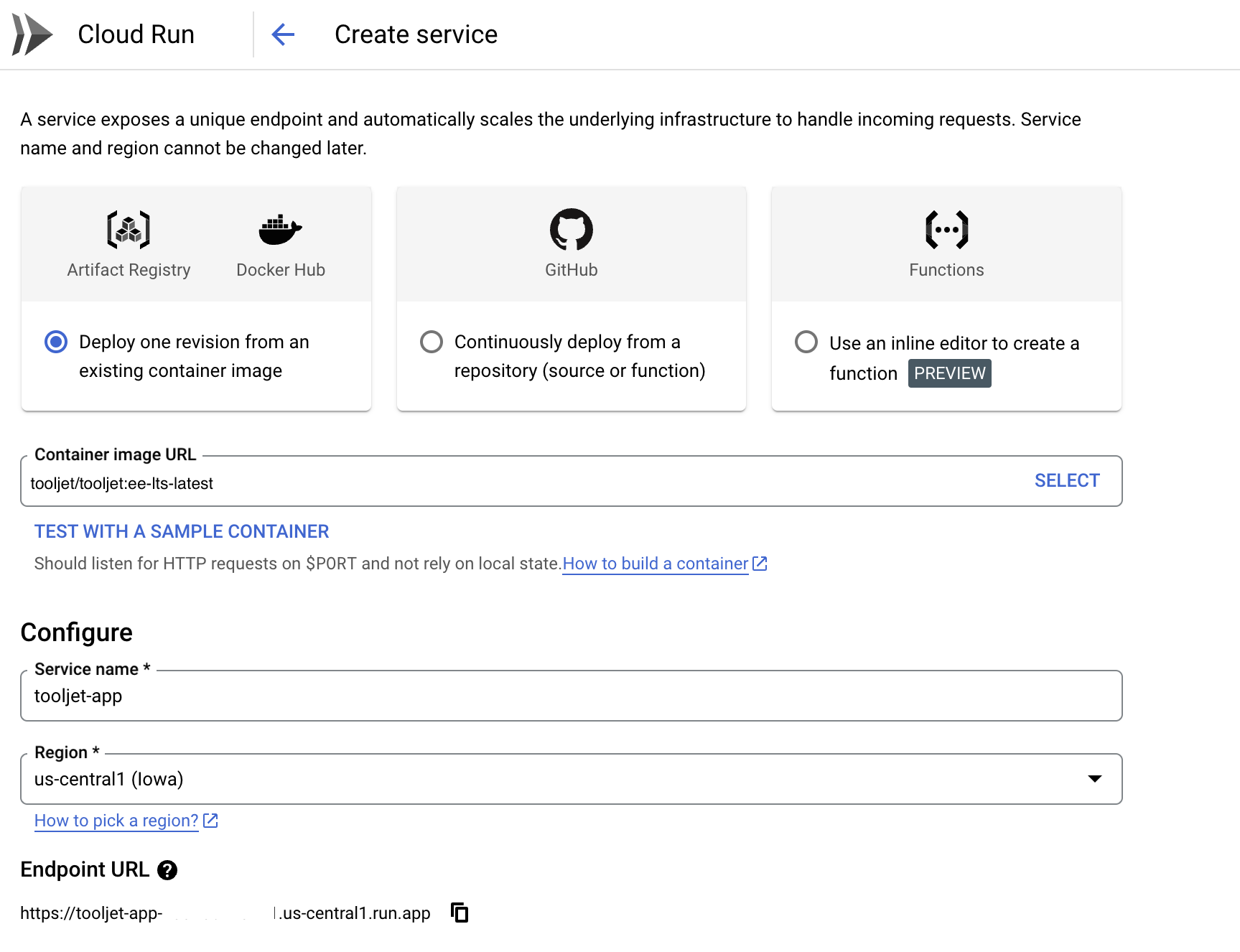Click the PREVIEW badge

pos(949,373)
